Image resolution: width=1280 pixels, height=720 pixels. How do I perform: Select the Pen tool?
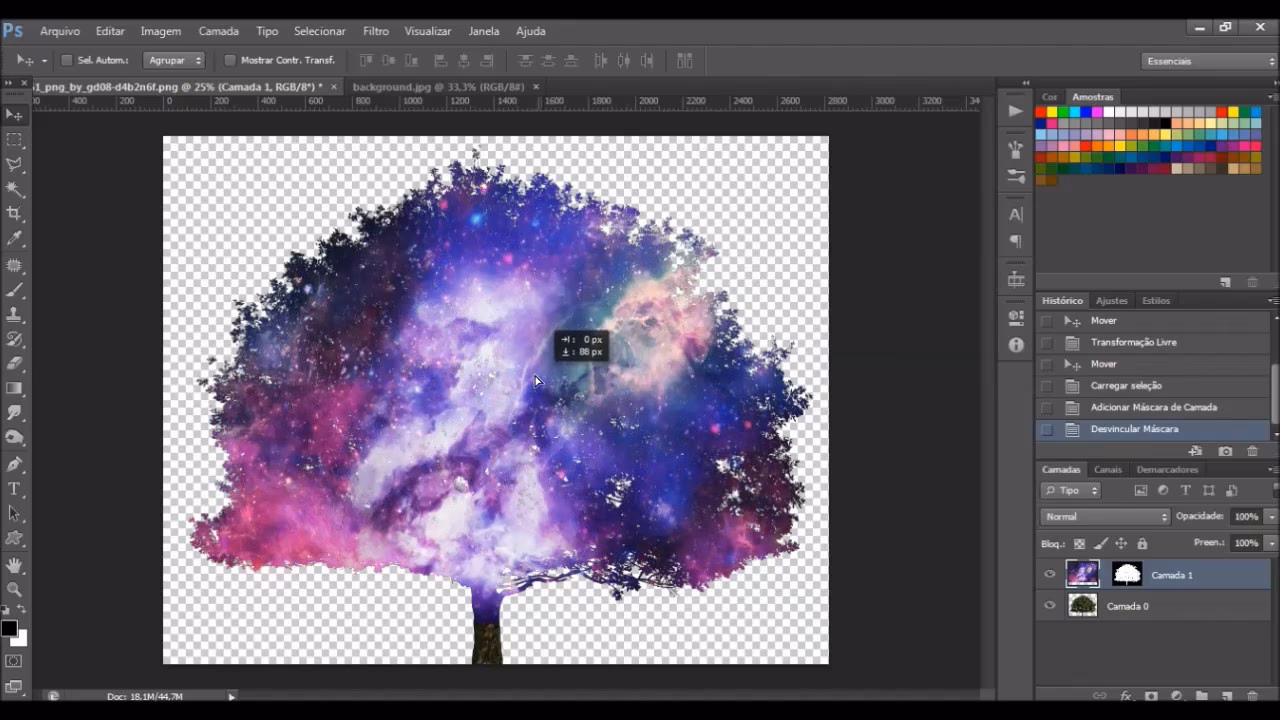(14, 464)
